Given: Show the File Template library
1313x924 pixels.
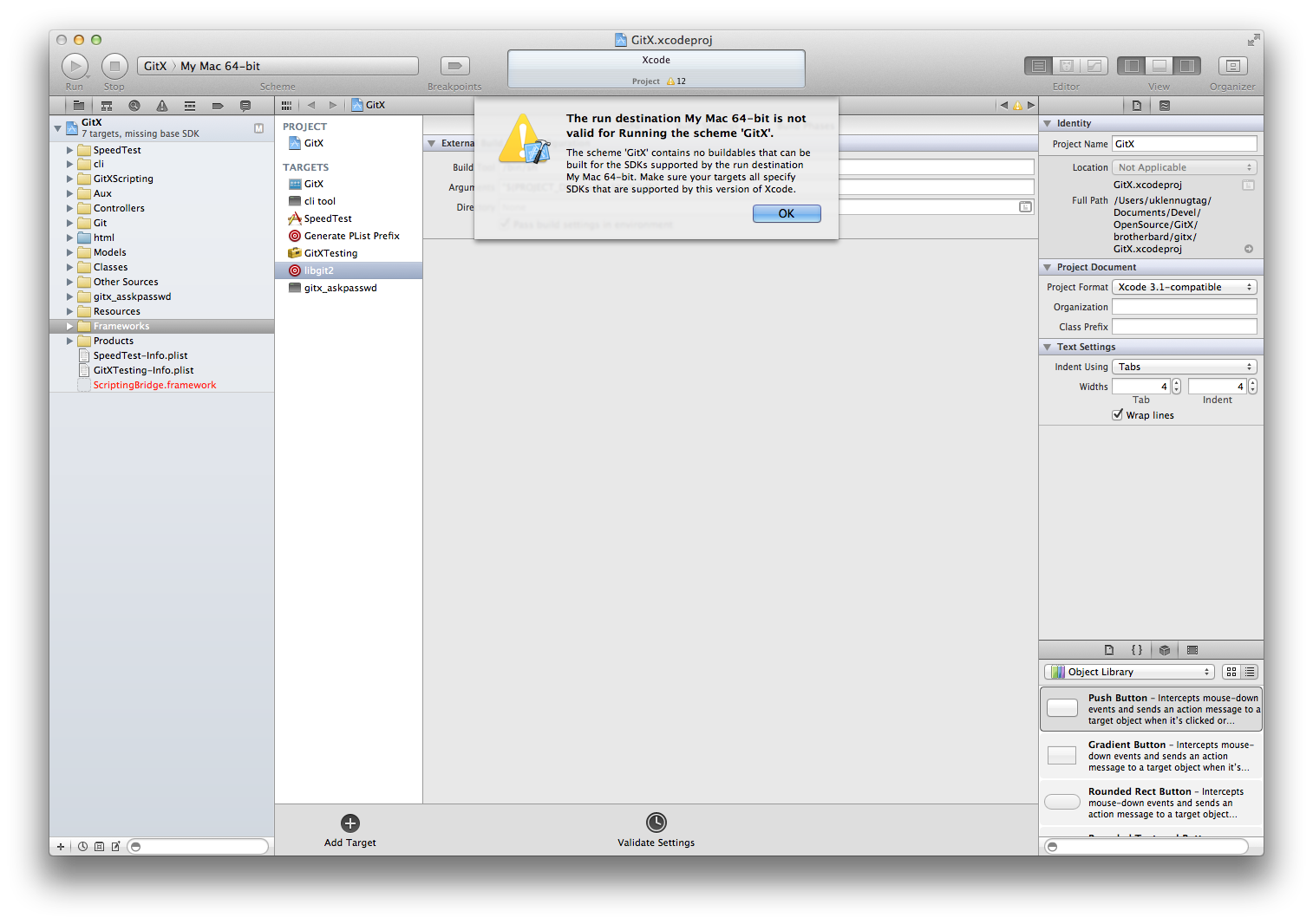Looking at the screenshot, I should coord(1109,650).
